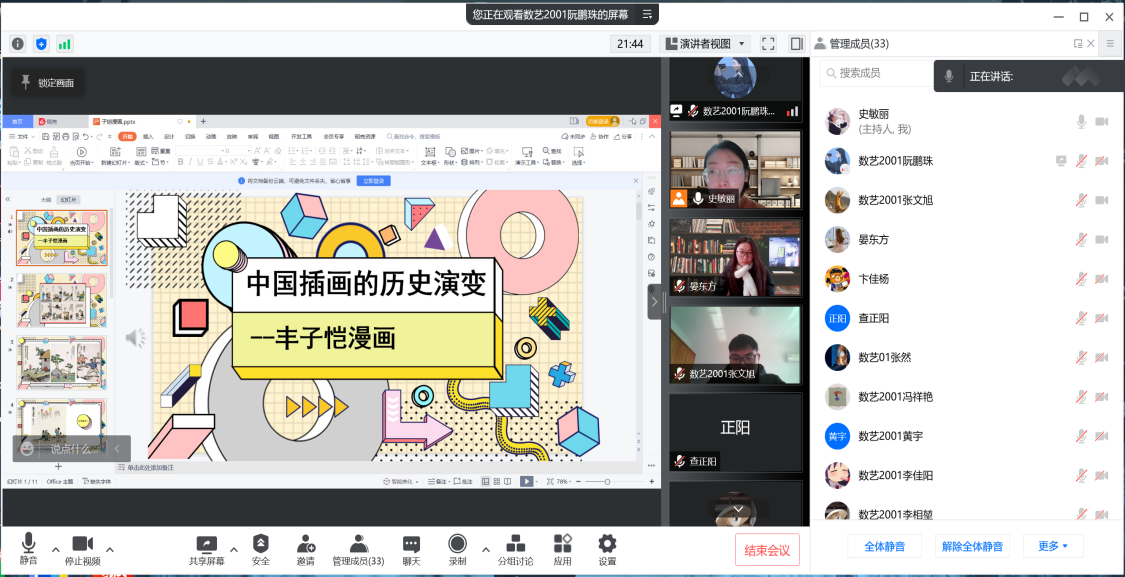Select slide 2 thumbnail in shared WPS

tap(62, 300)
